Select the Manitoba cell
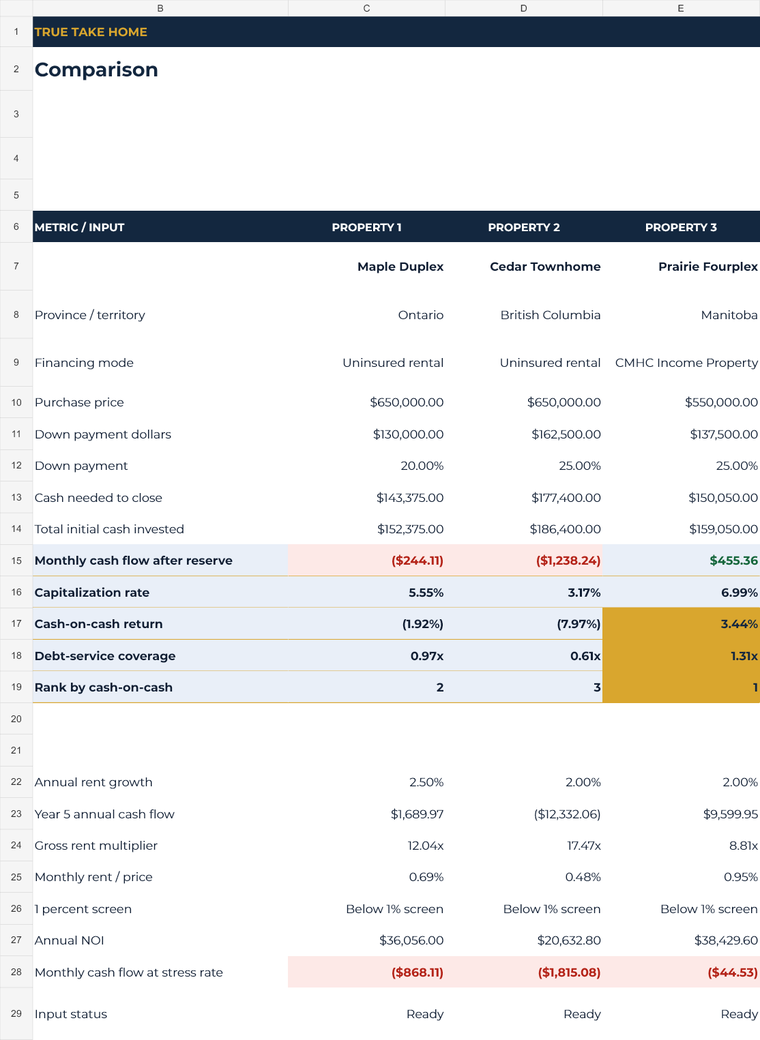This screenshot has height=1040, width=760. (680, 314)
